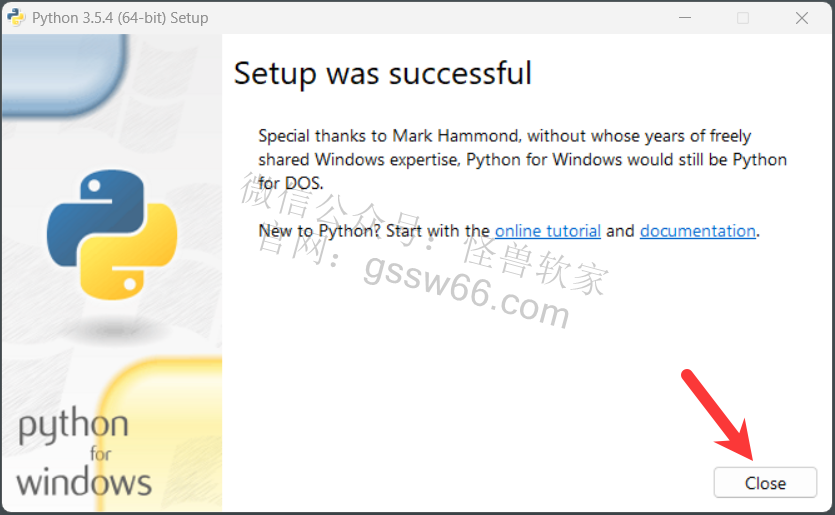Click the Close button to finish setup
This screenshot has width=835, height=515.
click(765, 483)
